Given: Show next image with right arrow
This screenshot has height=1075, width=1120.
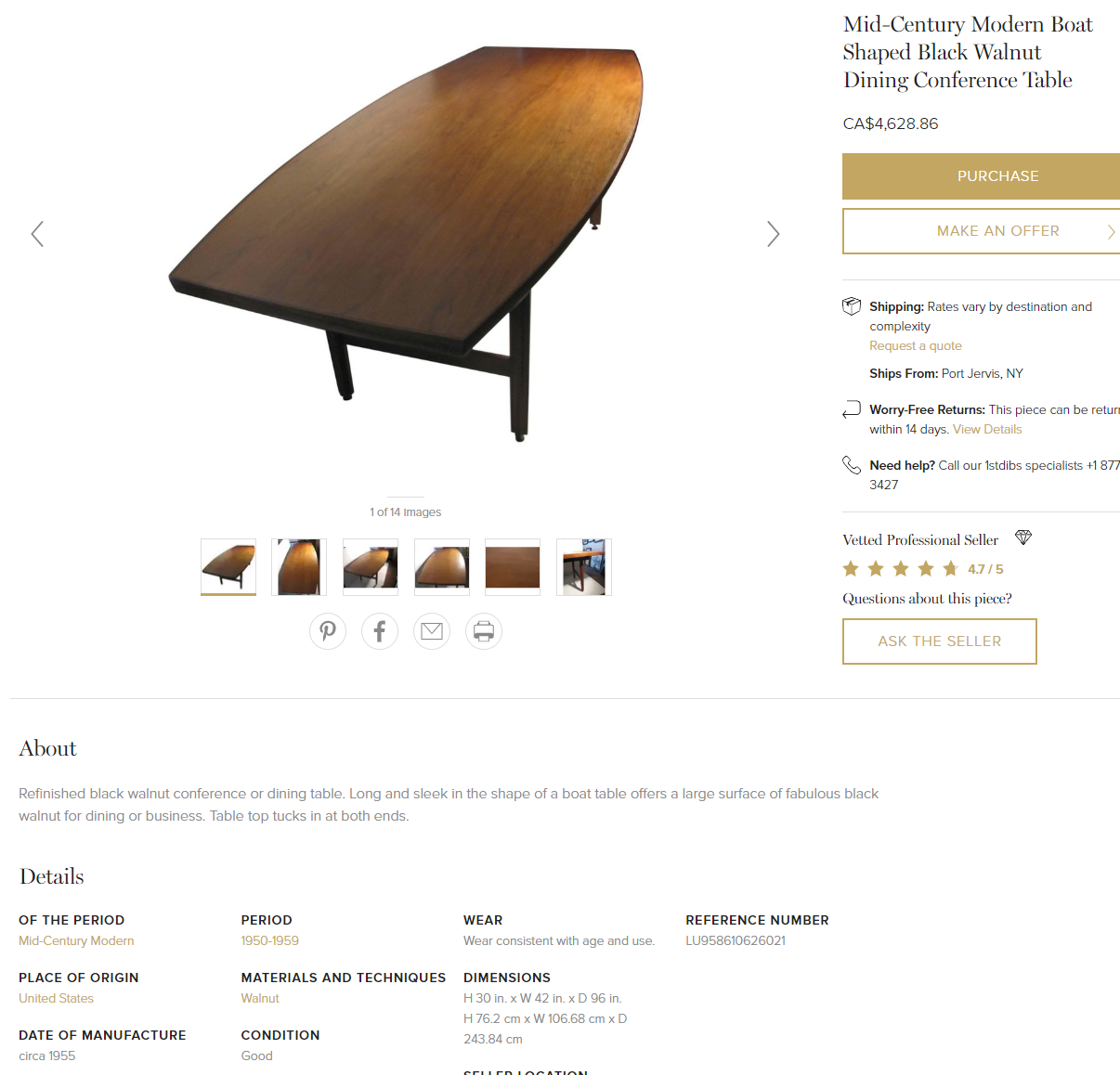Looking at the screenshot, I should click(x=773, y=234).
